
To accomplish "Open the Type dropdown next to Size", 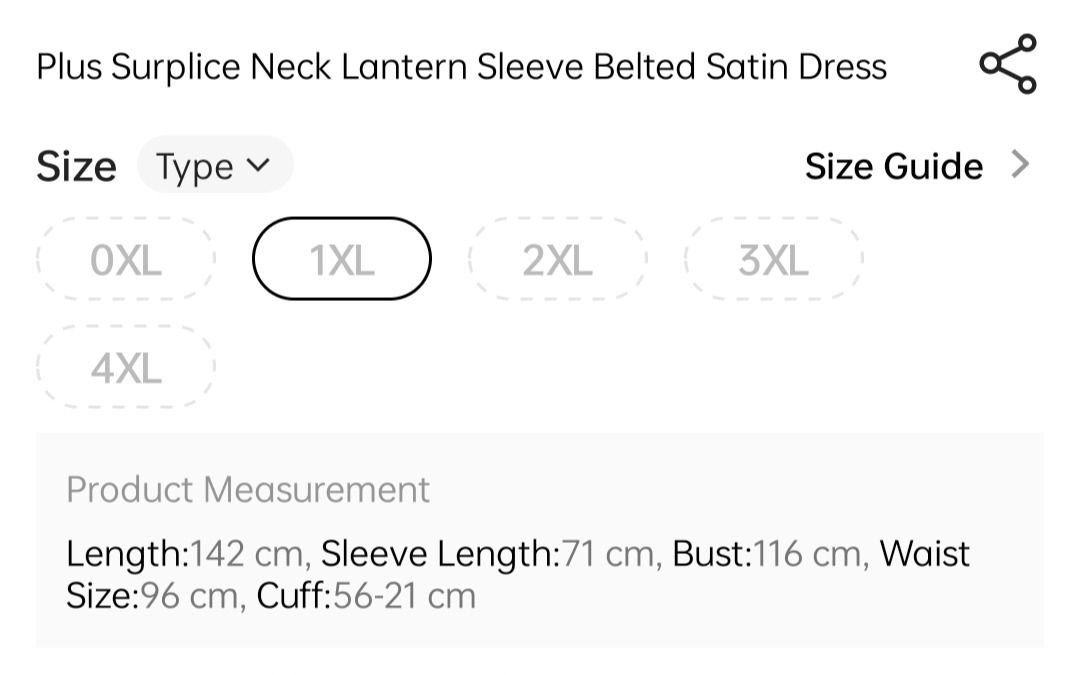I will pyautogui.click(x=214, y=166).
